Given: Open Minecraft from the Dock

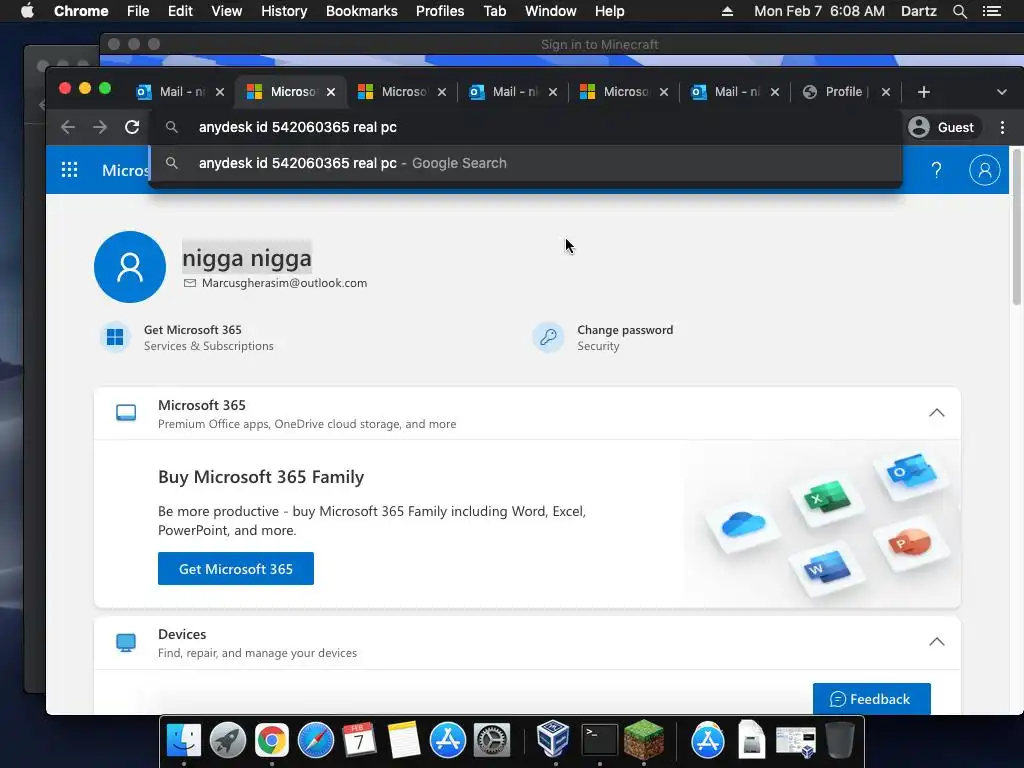Looking at the screenshot, I should 644,740.
